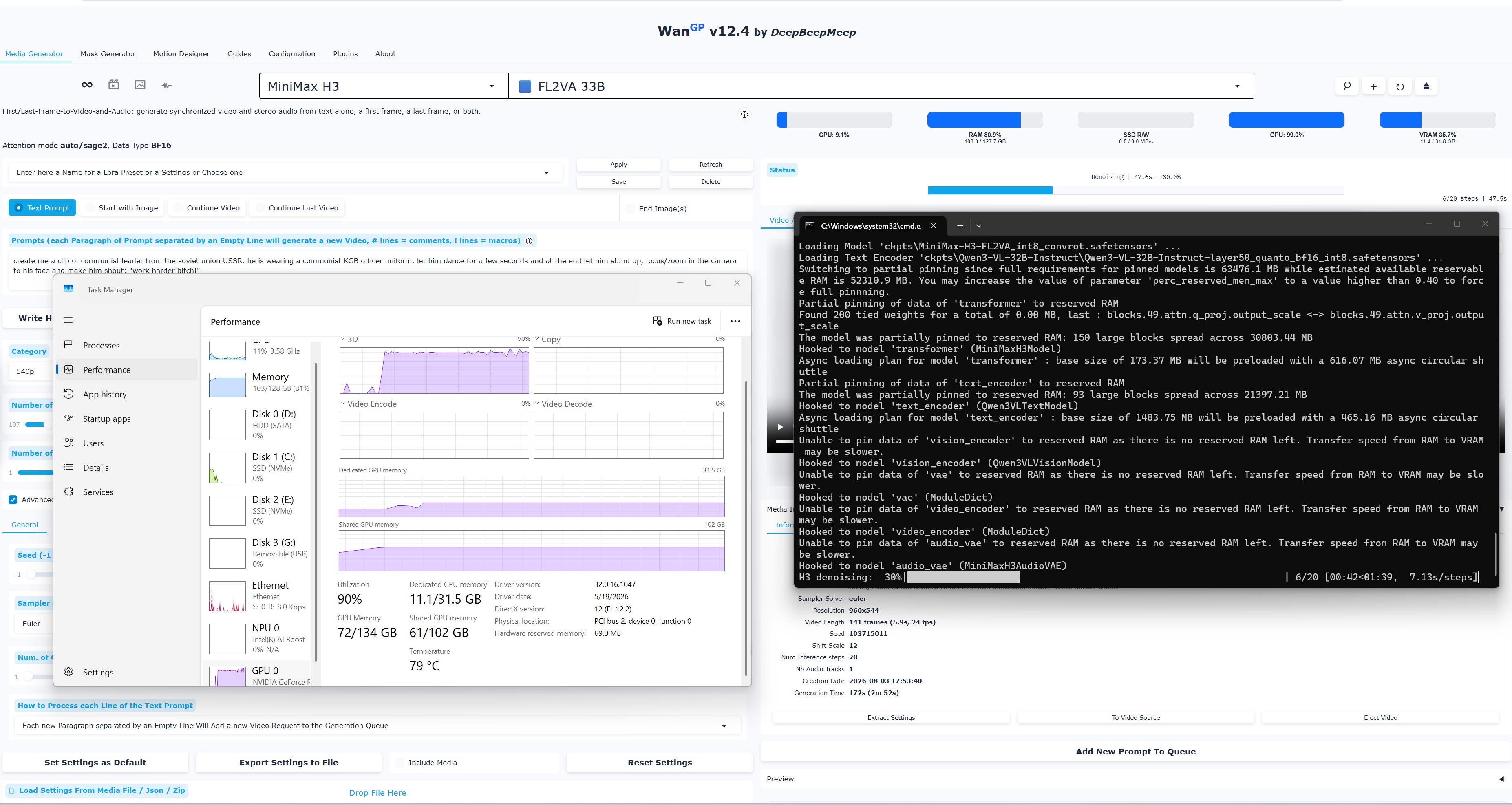1512x805 pixels.
Task: Collapse the Preview section arrow
Action: point(1501,779)
